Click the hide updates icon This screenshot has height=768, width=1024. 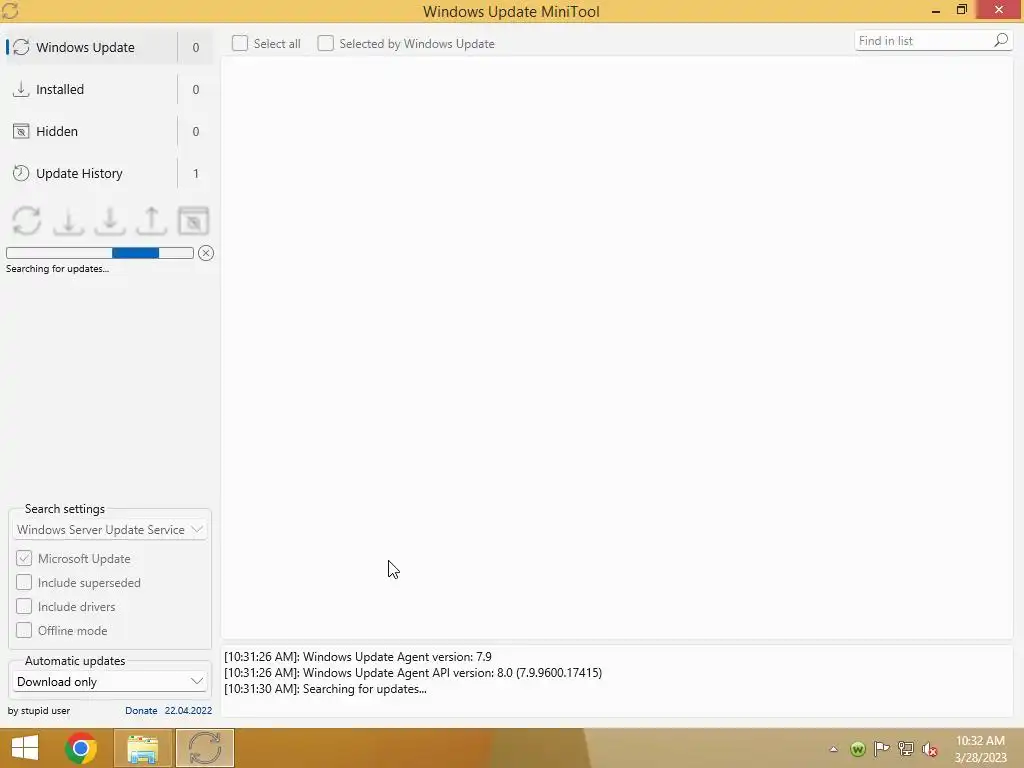[x=193, y=221]
